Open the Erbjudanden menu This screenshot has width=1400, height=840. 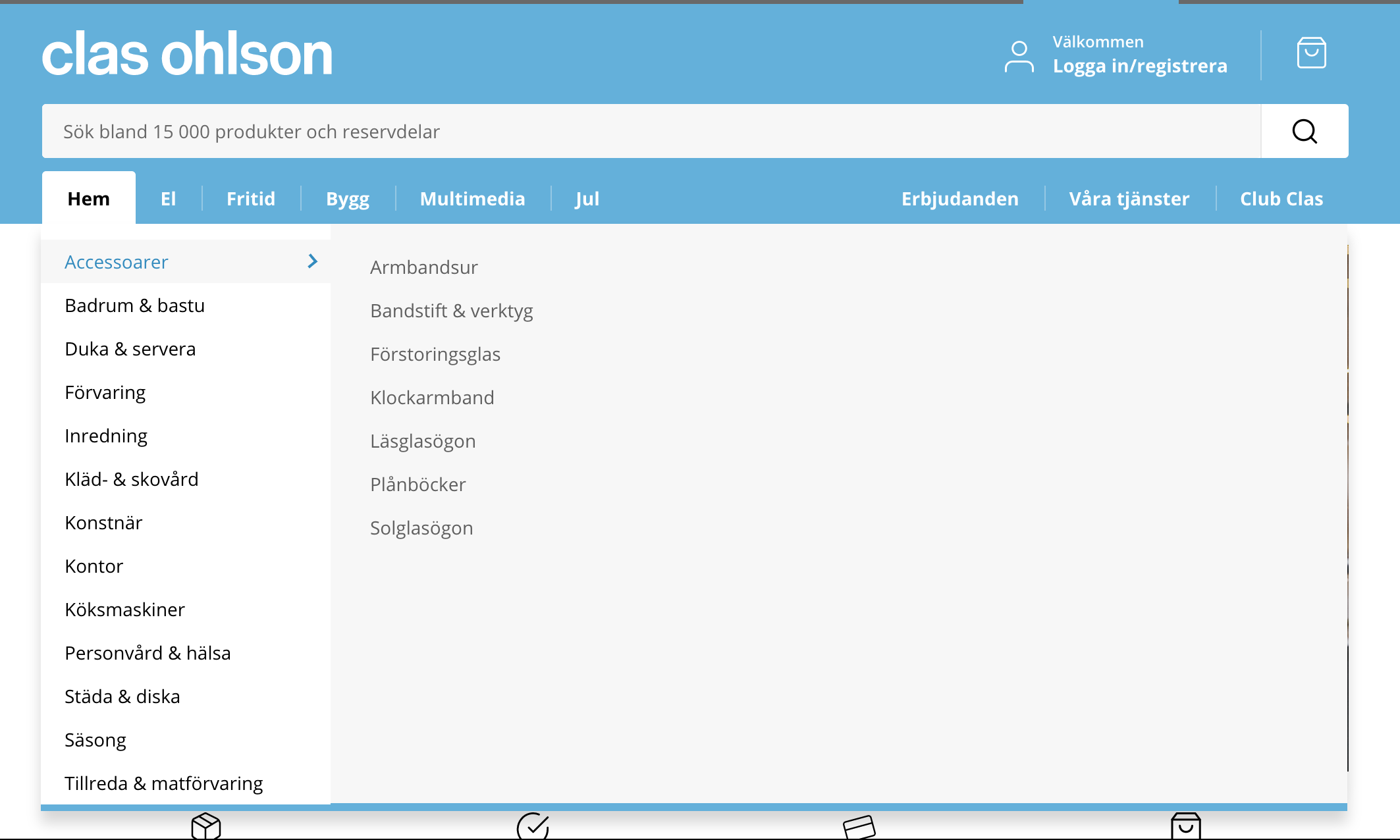point(959,199)
